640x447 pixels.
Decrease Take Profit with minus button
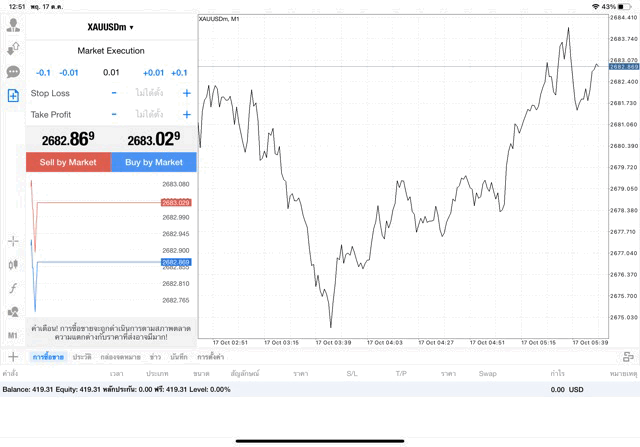point(114,115)
